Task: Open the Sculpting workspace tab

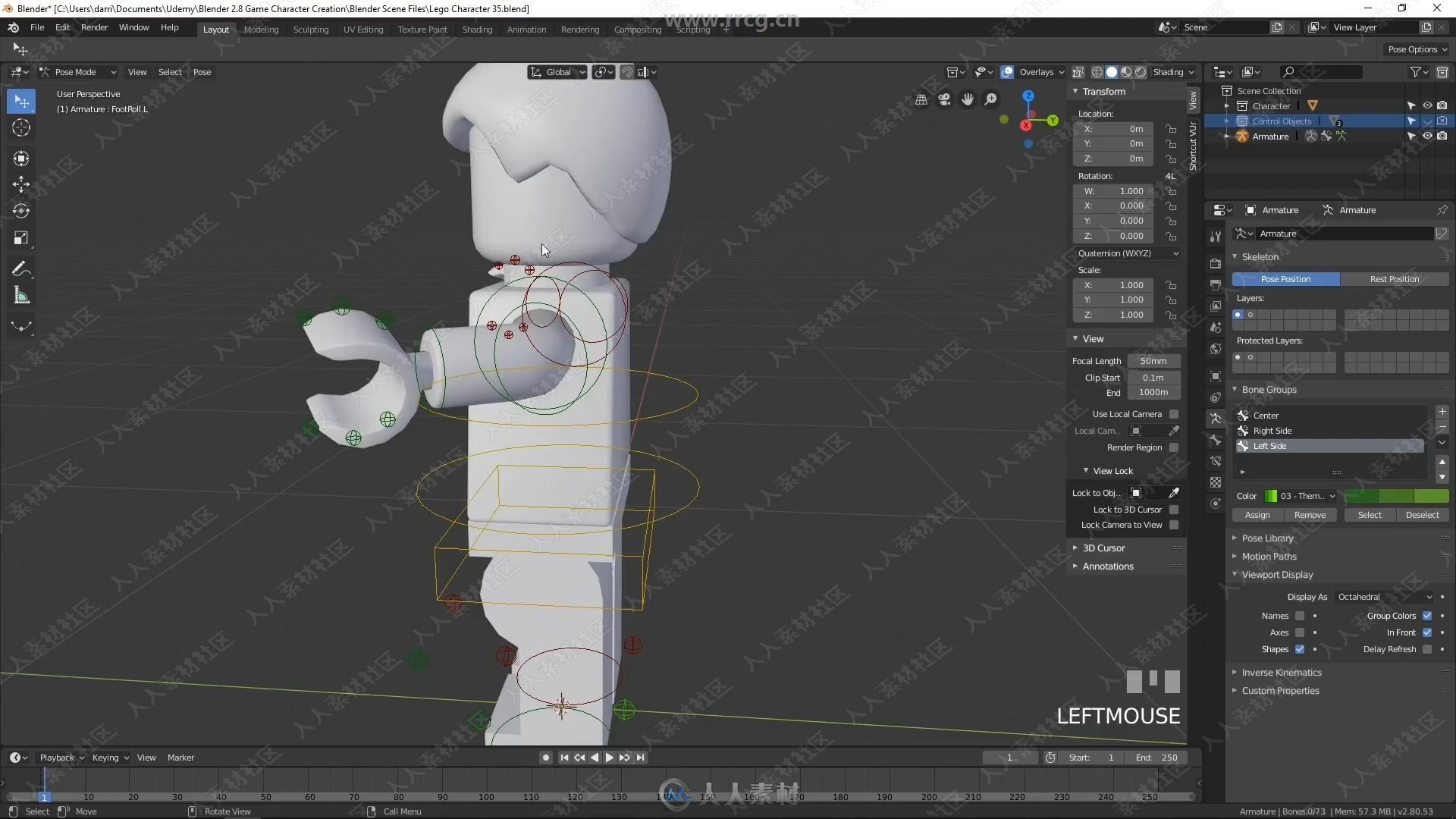Action: pos(311,28)
